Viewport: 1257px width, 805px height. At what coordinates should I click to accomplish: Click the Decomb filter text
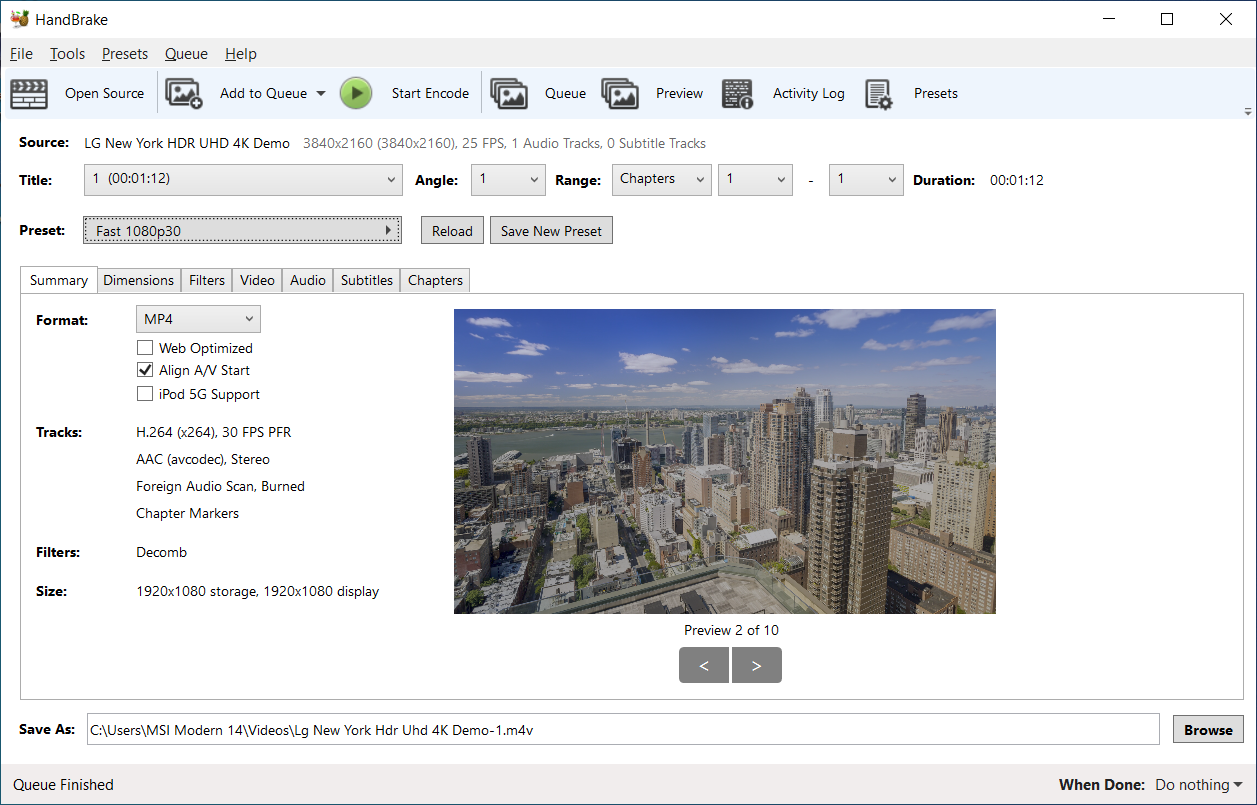(162, 552)
